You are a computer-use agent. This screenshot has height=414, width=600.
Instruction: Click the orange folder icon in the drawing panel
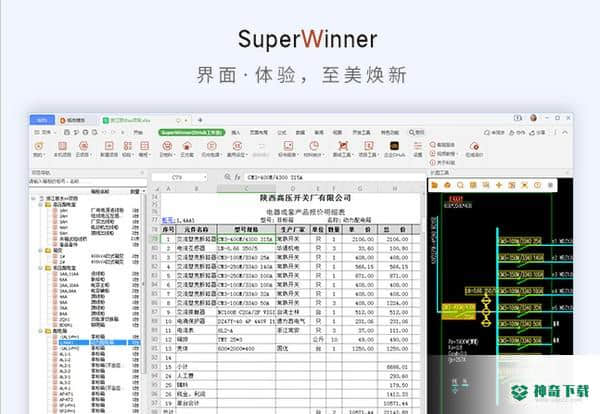coord(434,185)
